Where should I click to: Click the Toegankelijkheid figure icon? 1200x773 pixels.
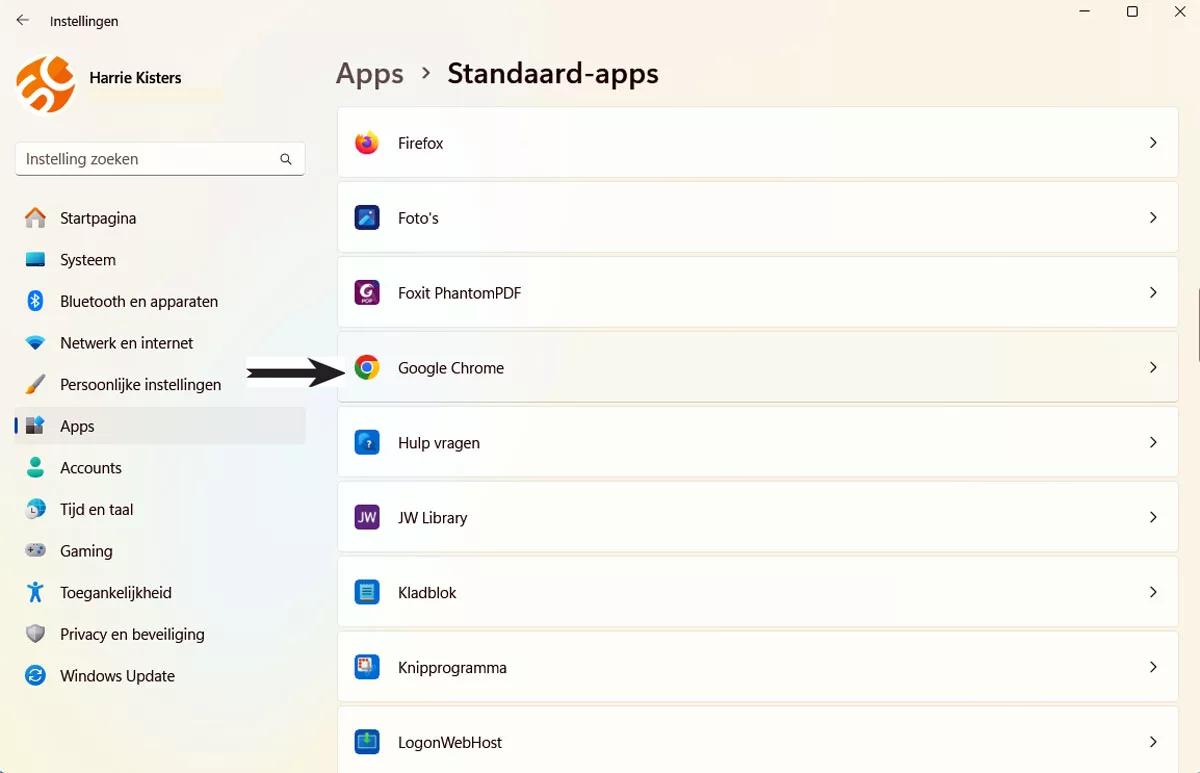click(35, 593)
